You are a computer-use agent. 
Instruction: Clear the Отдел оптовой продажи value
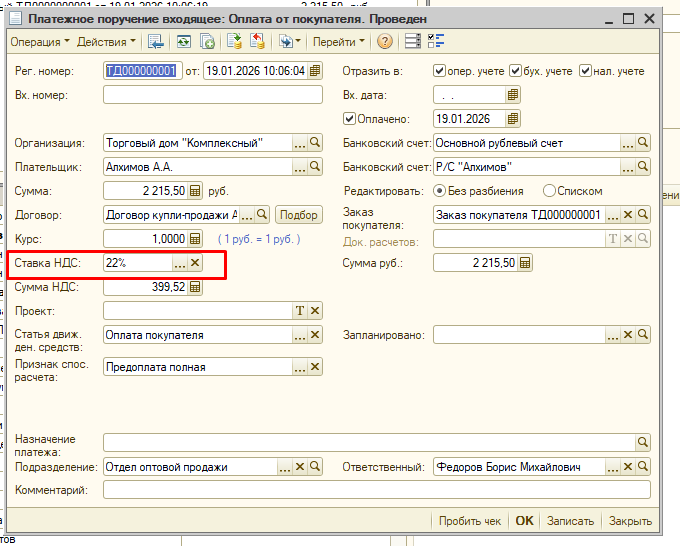coord(300,467)
